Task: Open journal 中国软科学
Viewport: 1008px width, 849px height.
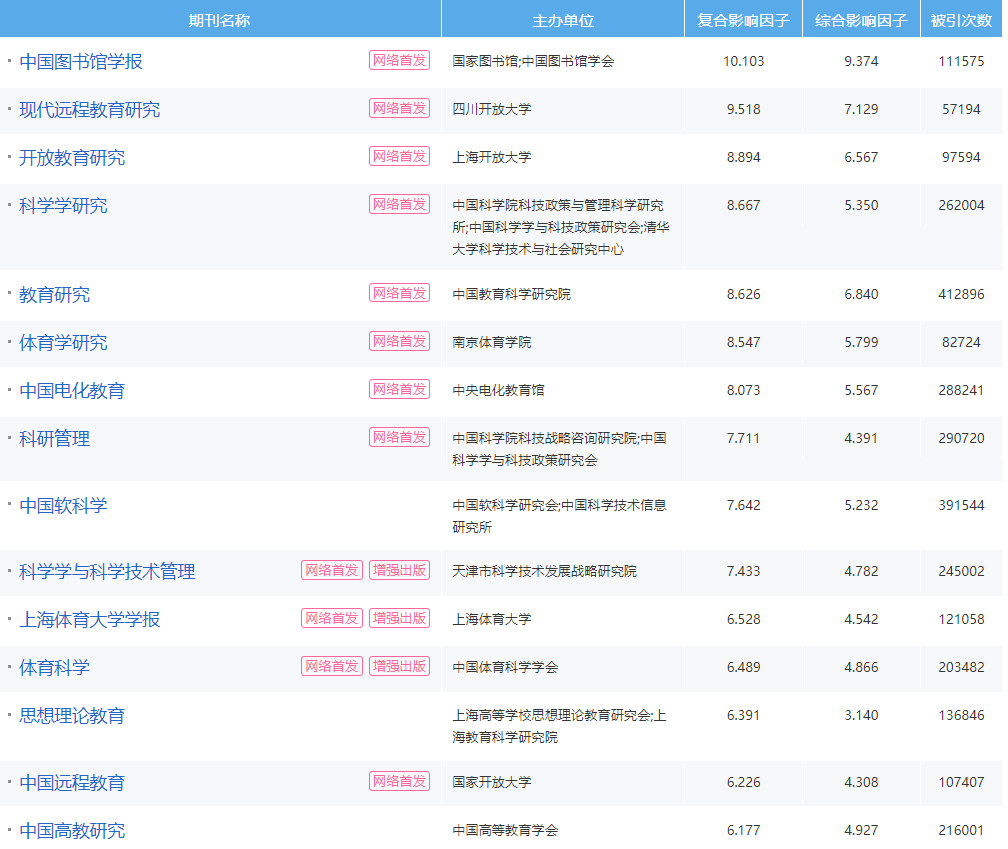Action: point(63,506)
